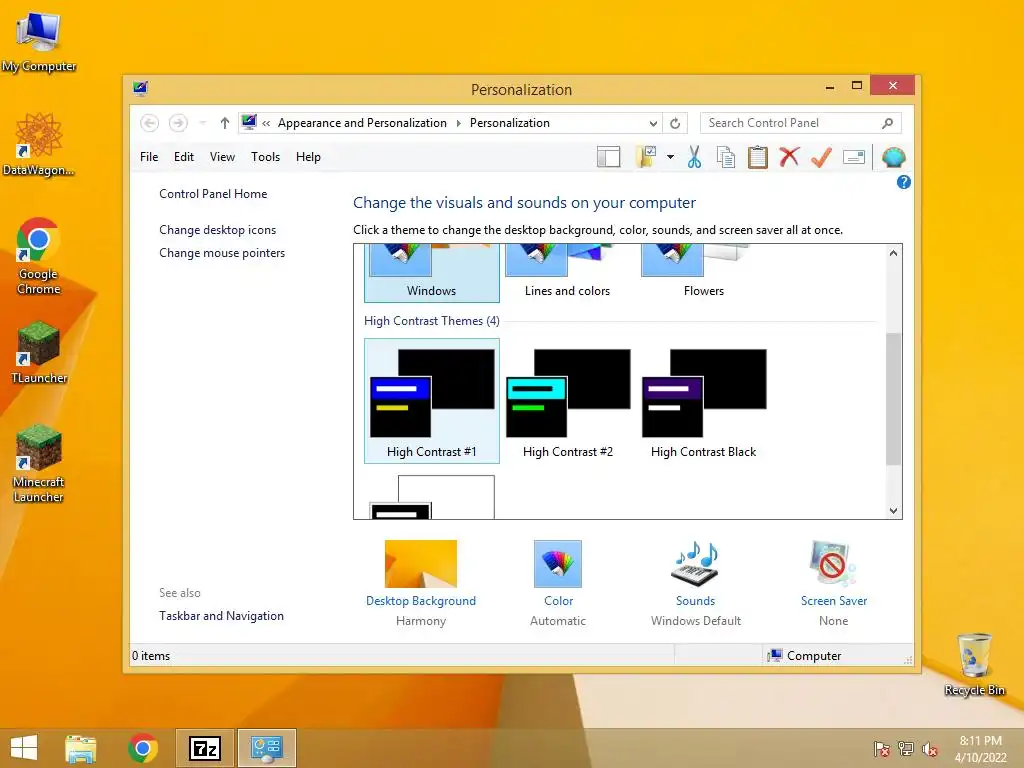1024x768 pixels.
Task: Select the Minecraft Launcher desktop shortcut
Action: pyautogui.click(x=39, y=464)
